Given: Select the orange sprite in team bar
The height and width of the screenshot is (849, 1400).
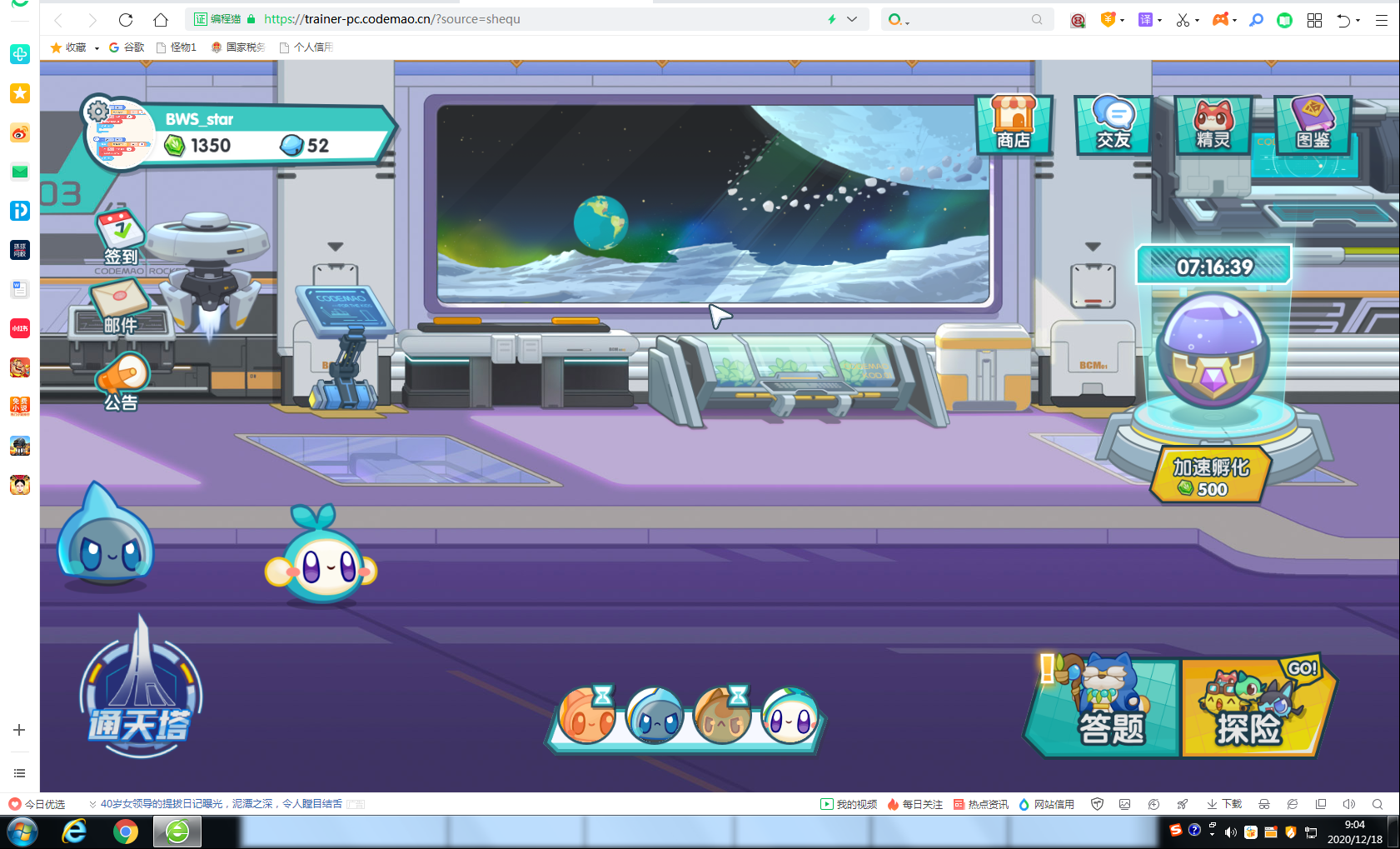Looking at the screenshot, I should 587,716.
